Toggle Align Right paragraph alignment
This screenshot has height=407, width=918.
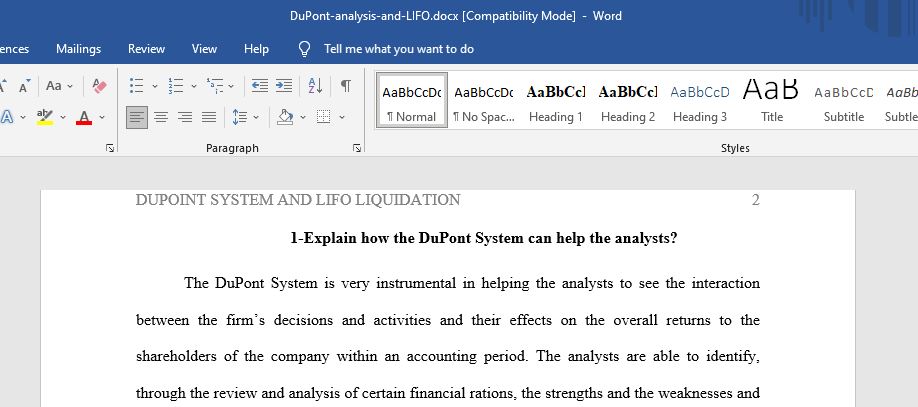(185, 117)
